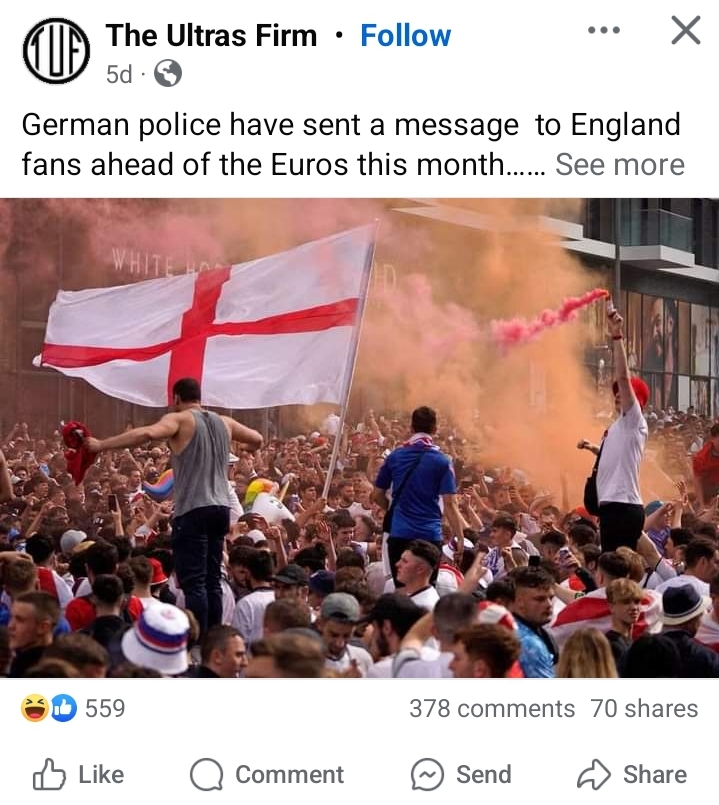The width and height of the screenshot is (719, 805).
Task: Open the England fans crowd photo
Action: (360, 438)
